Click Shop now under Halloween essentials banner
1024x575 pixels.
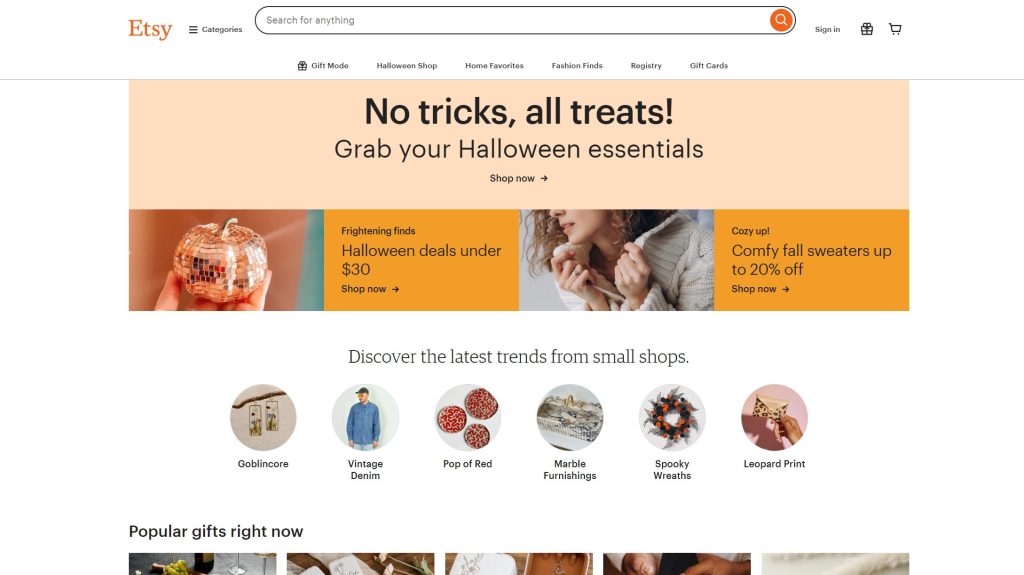[x=519, y=178]
